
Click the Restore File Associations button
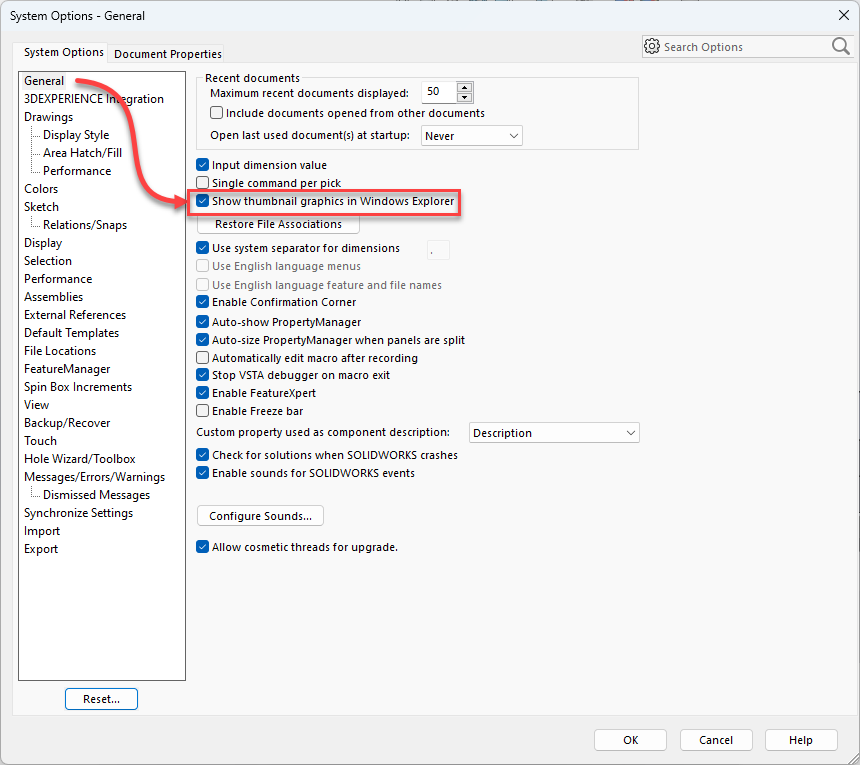click(278, 224)
